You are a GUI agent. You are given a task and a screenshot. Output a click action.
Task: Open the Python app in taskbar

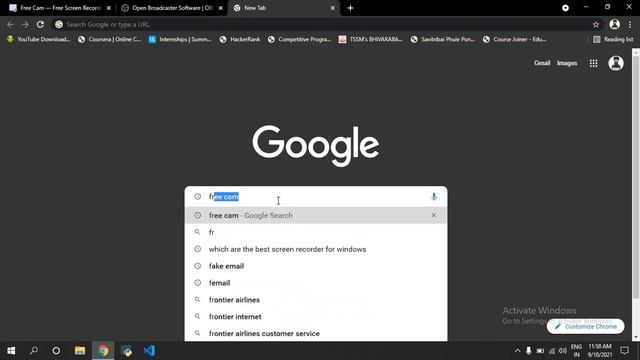[127, 351]
